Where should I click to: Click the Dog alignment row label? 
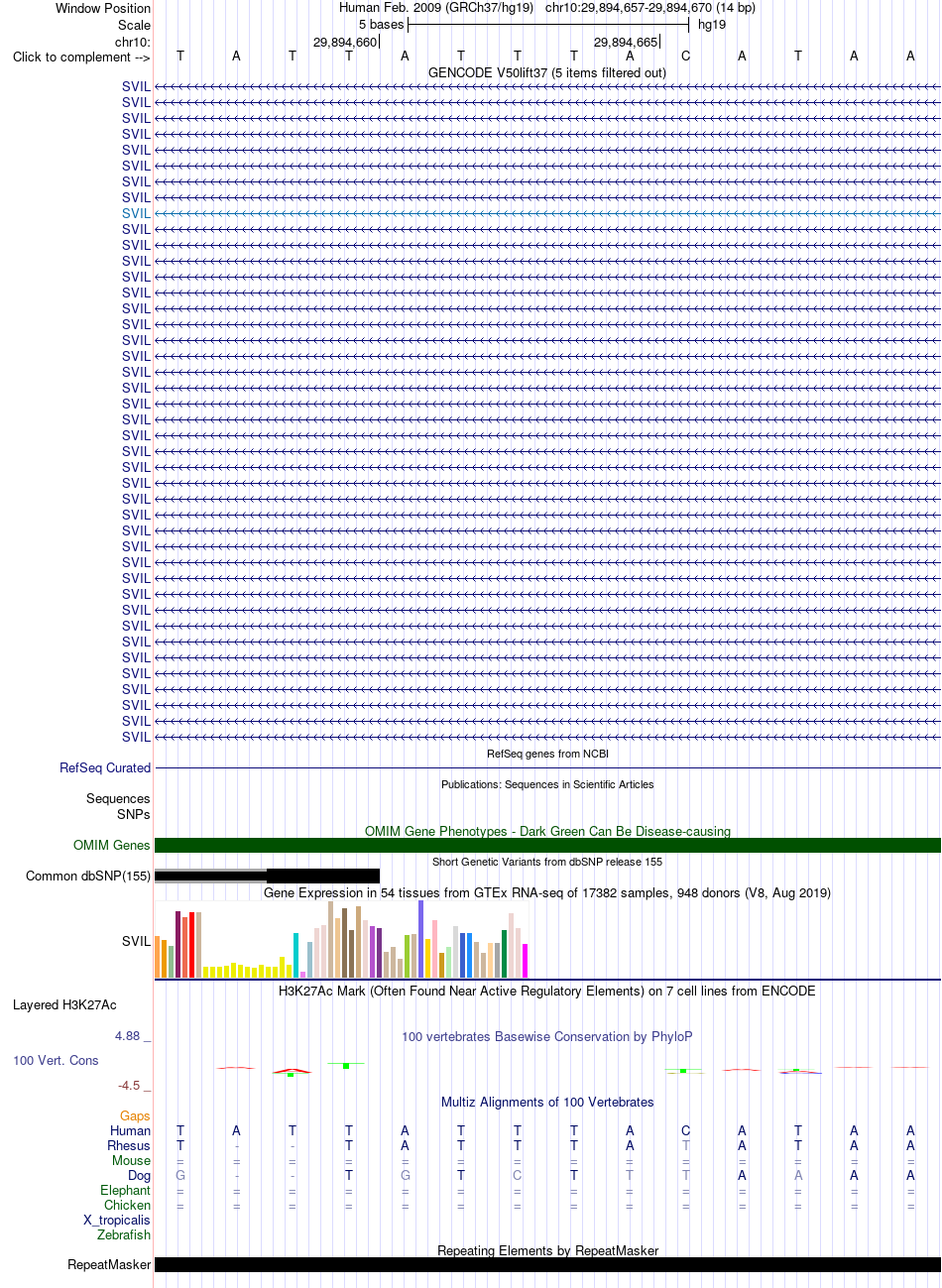point(139,1175)
